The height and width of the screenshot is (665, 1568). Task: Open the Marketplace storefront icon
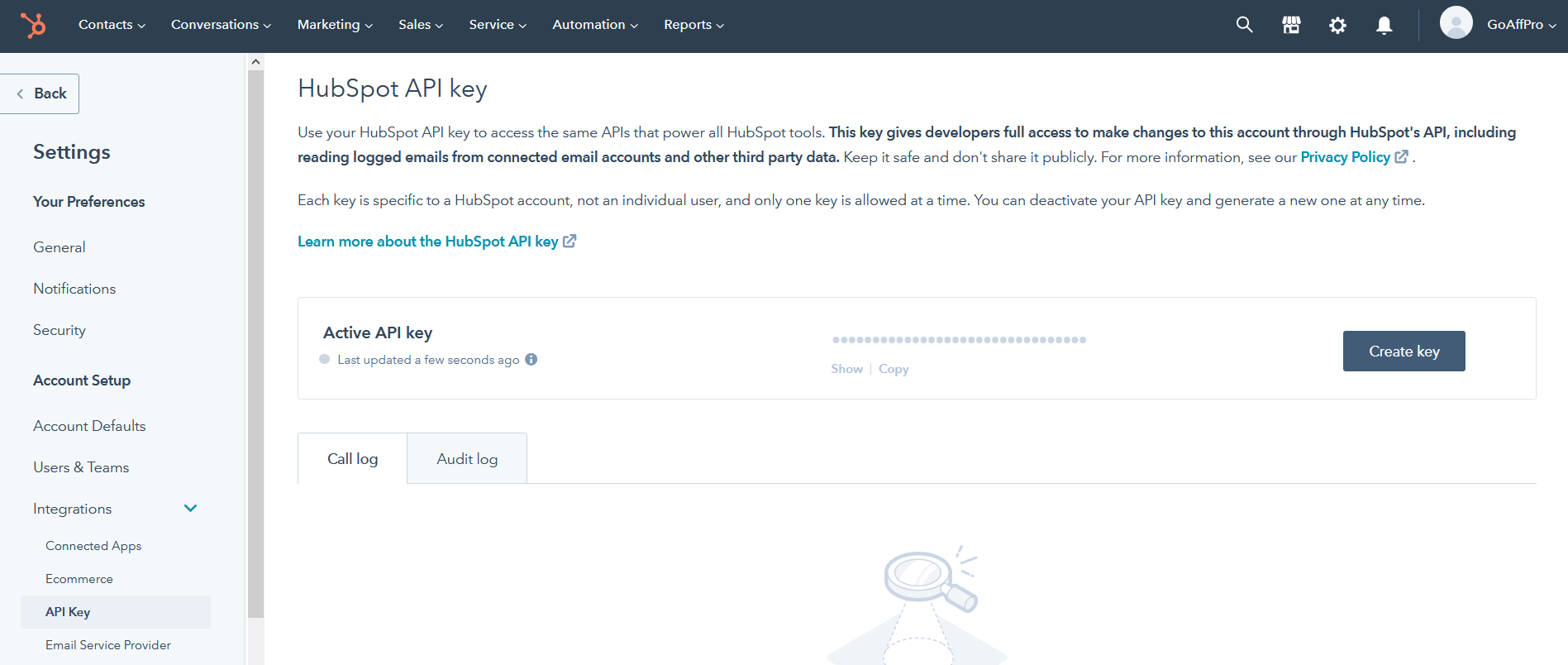[1291, 25]
